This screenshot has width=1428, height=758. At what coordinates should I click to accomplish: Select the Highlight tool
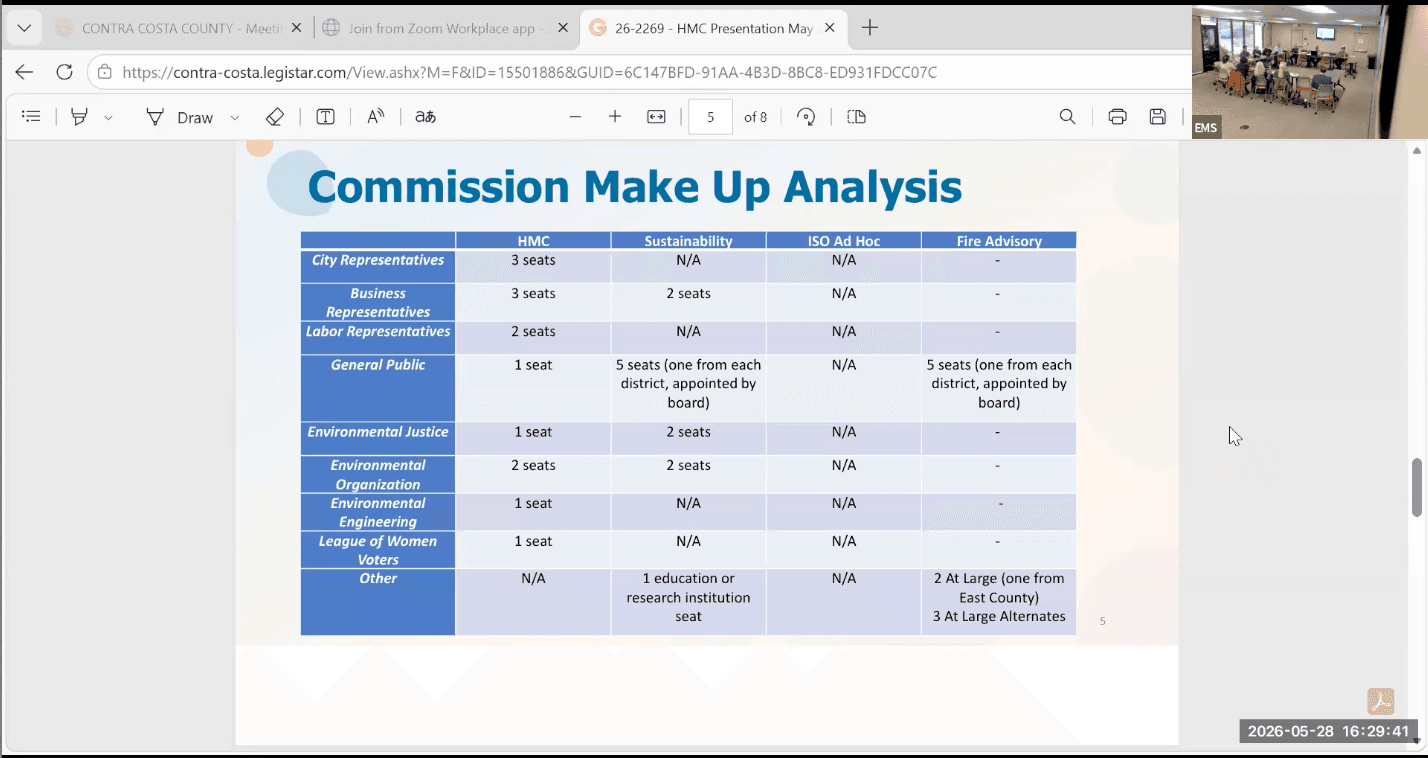(x=79, y=117)
